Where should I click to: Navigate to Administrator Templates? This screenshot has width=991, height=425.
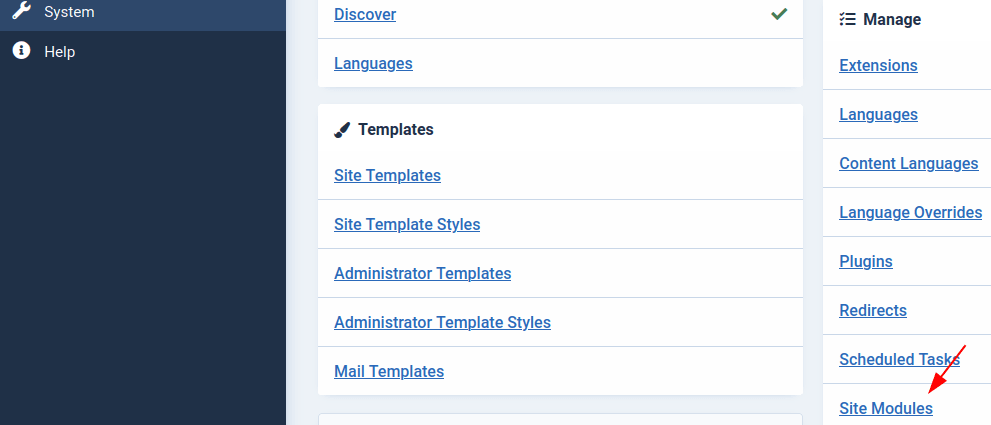coord(422,273)
